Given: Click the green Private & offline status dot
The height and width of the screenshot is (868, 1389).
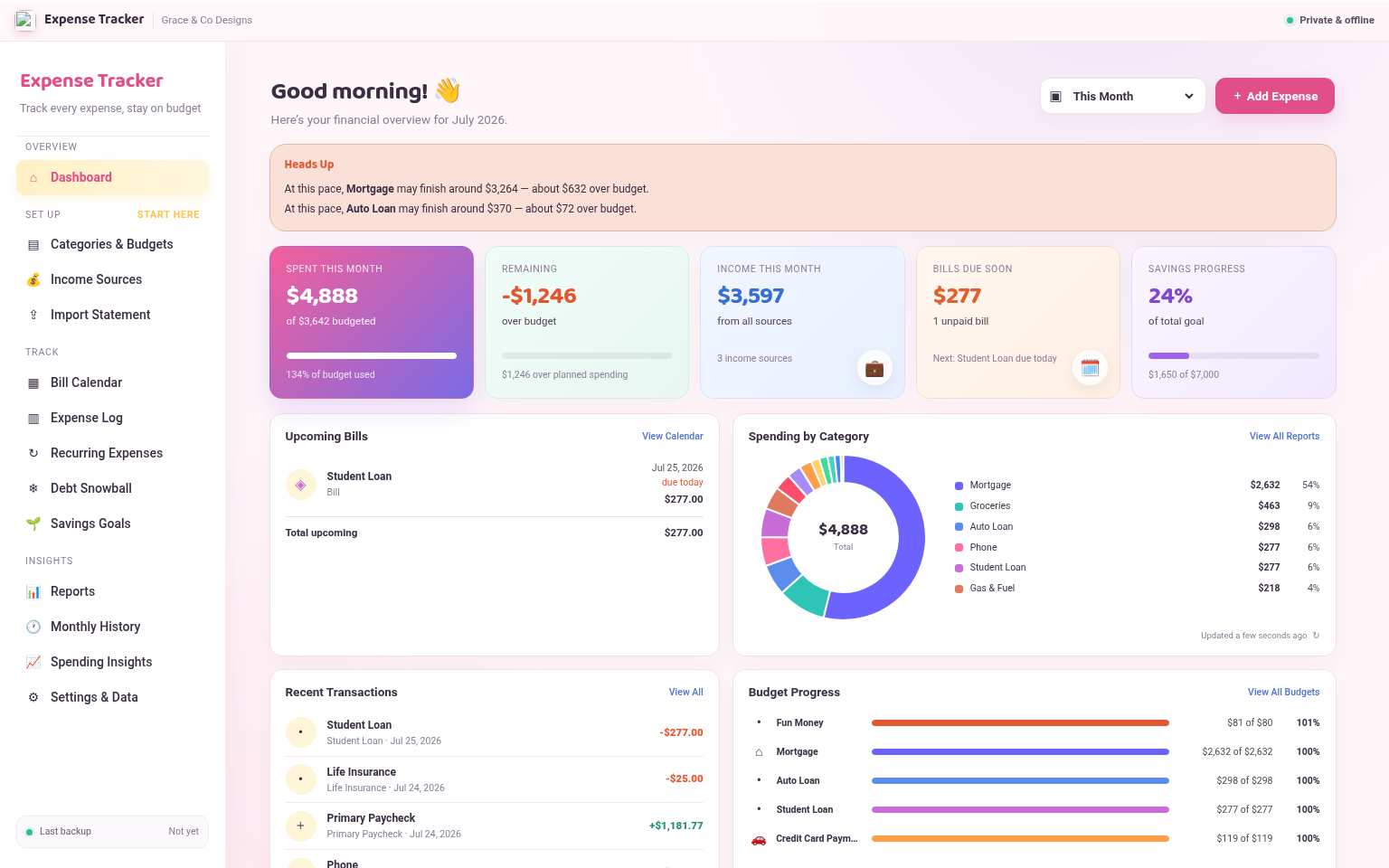Looking at the screenshot, I should [x=1290, y=20].
